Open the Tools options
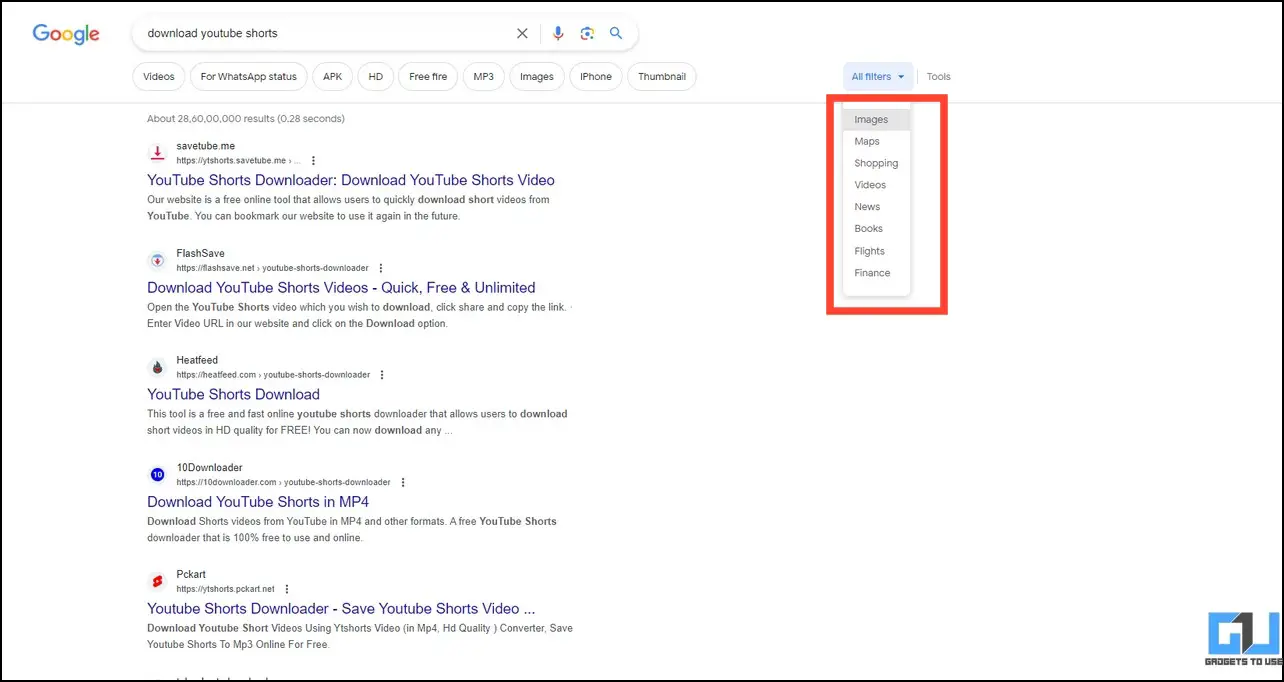This screenshot has height=682, width=1284. pyautogui.click(x=939, y=76)
